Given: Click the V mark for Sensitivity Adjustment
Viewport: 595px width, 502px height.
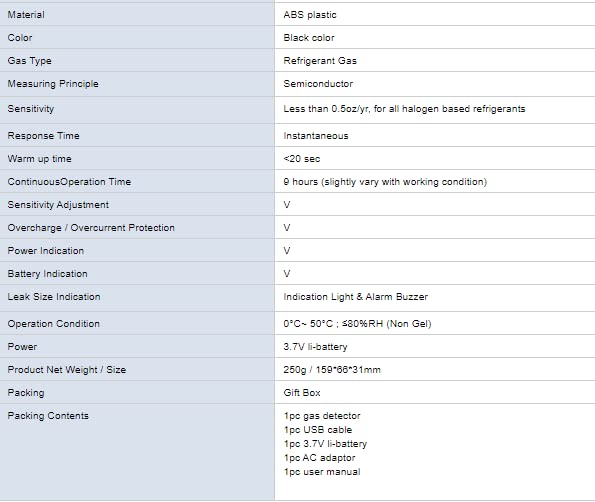Looking at the screenshot, I should point(287,205).
